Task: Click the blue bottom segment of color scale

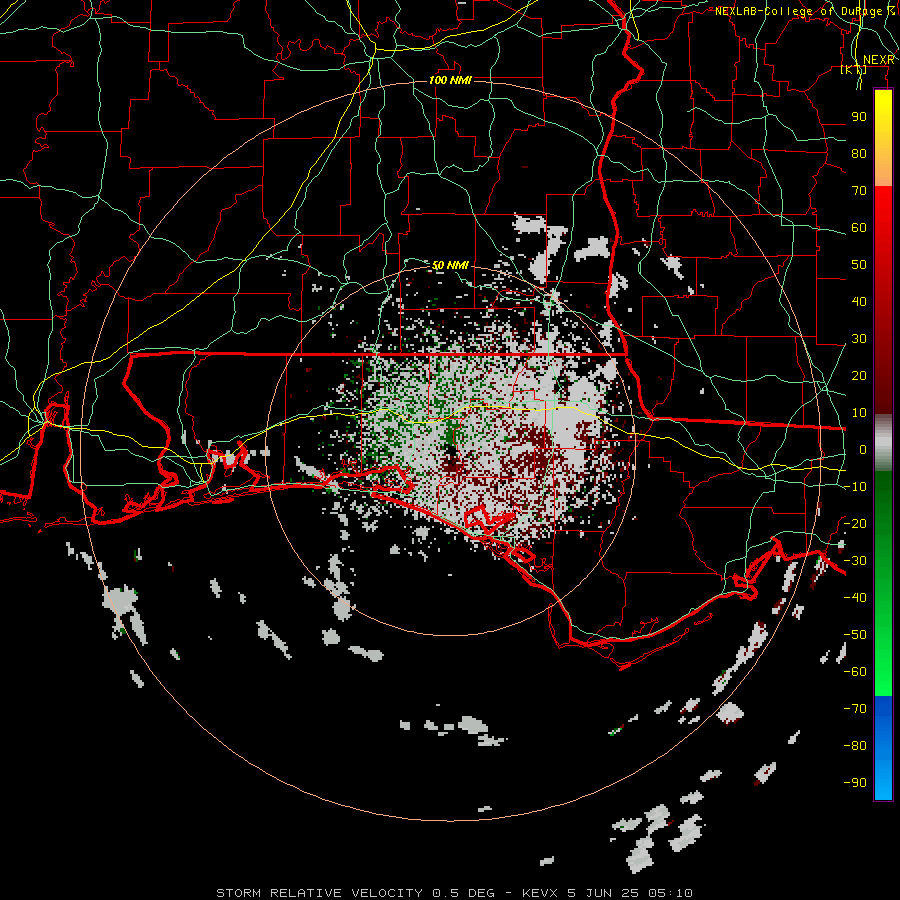Action: tap(883, 747)
